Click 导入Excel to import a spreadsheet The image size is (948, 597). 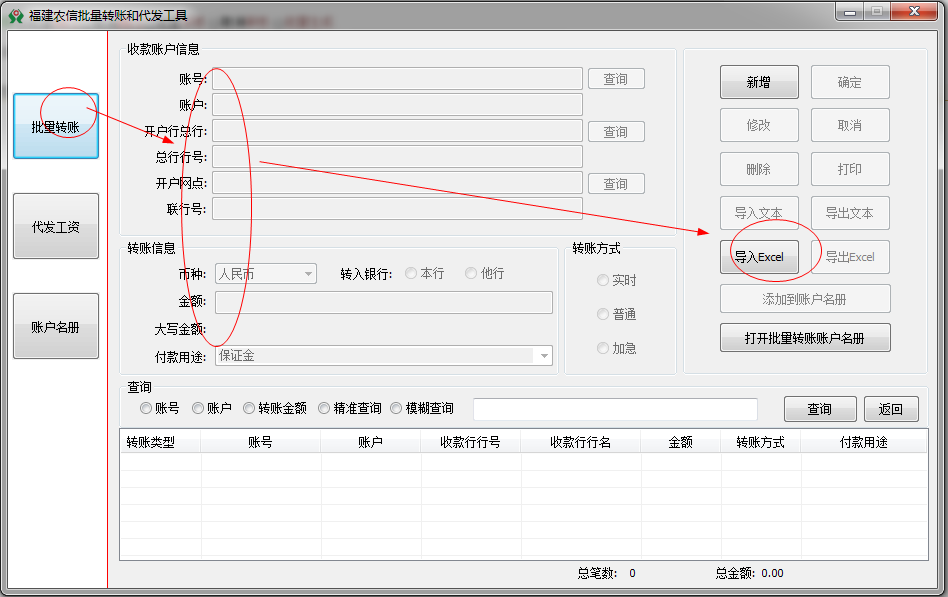point(759,257)
